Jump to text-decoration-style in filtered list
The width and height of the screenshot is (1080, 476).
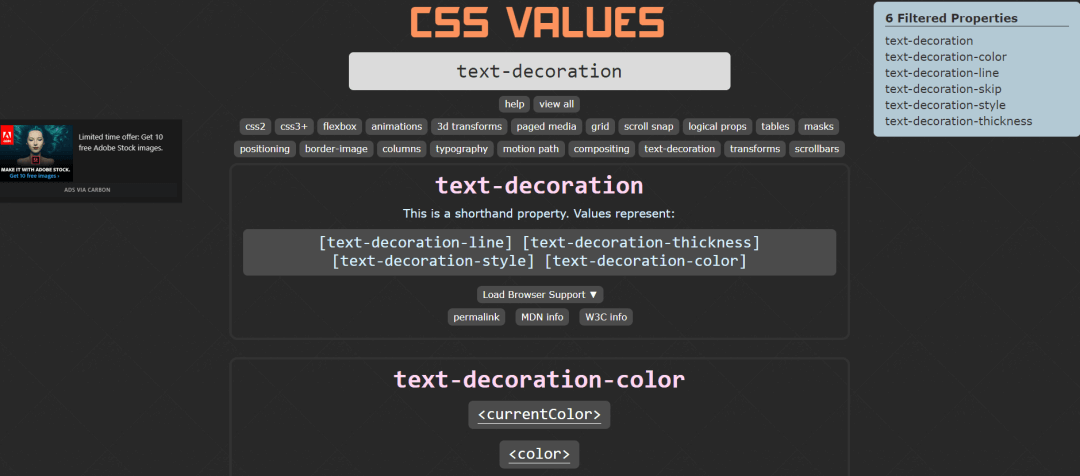(945, 105)
